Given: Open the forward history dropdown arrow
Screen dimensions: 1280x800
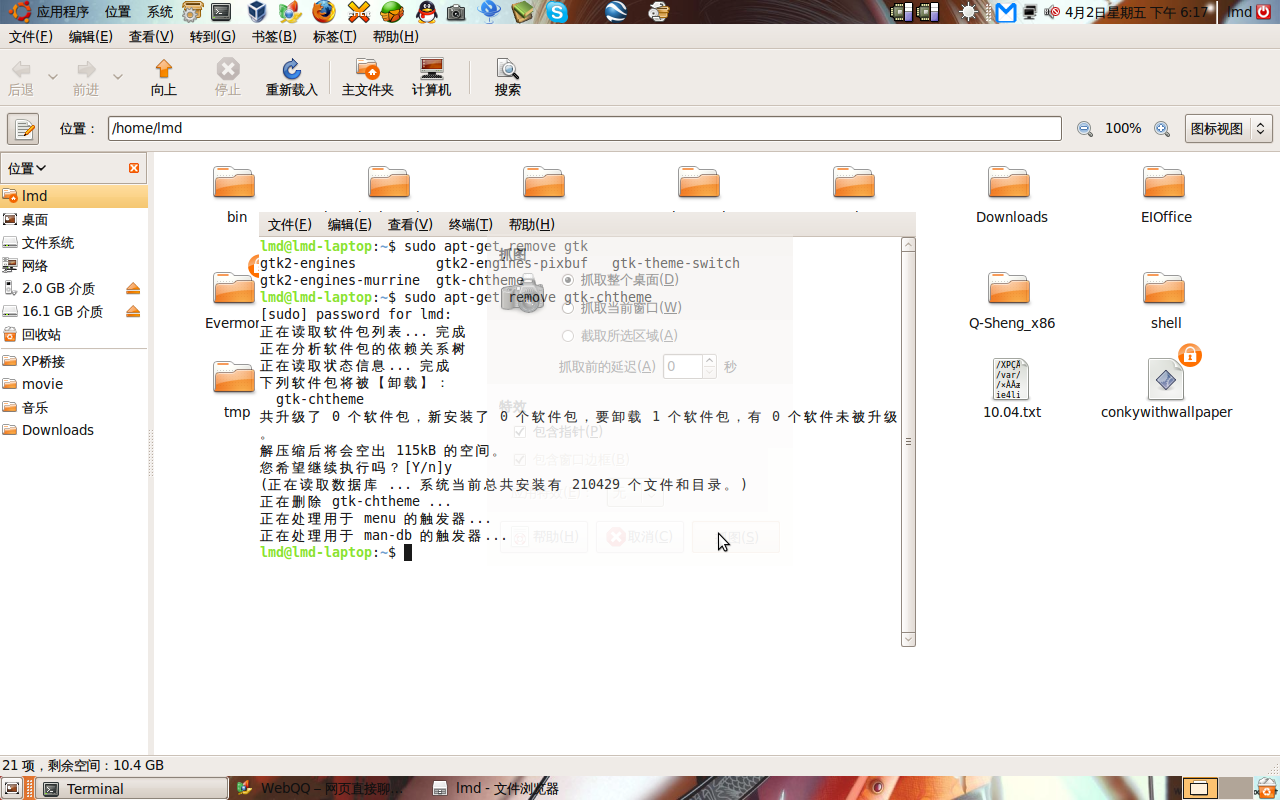Looking at the screenshot, I should pyautogui.click(x=118, y=77).
